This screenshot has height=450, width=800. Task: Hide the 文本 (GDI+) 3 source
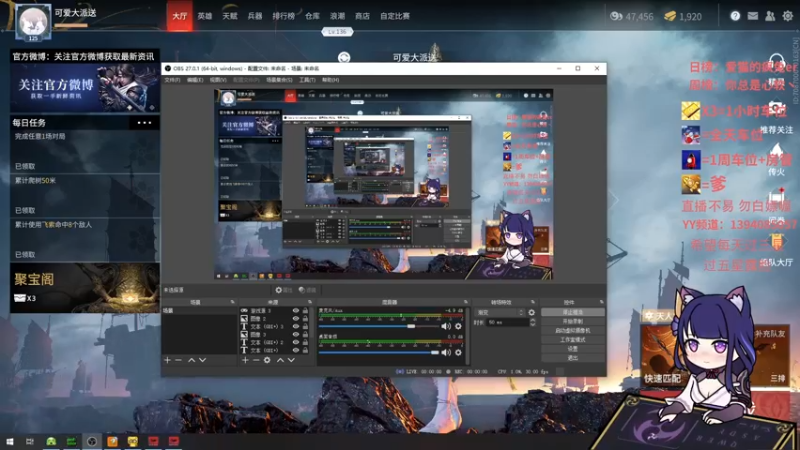coord(296,327)
